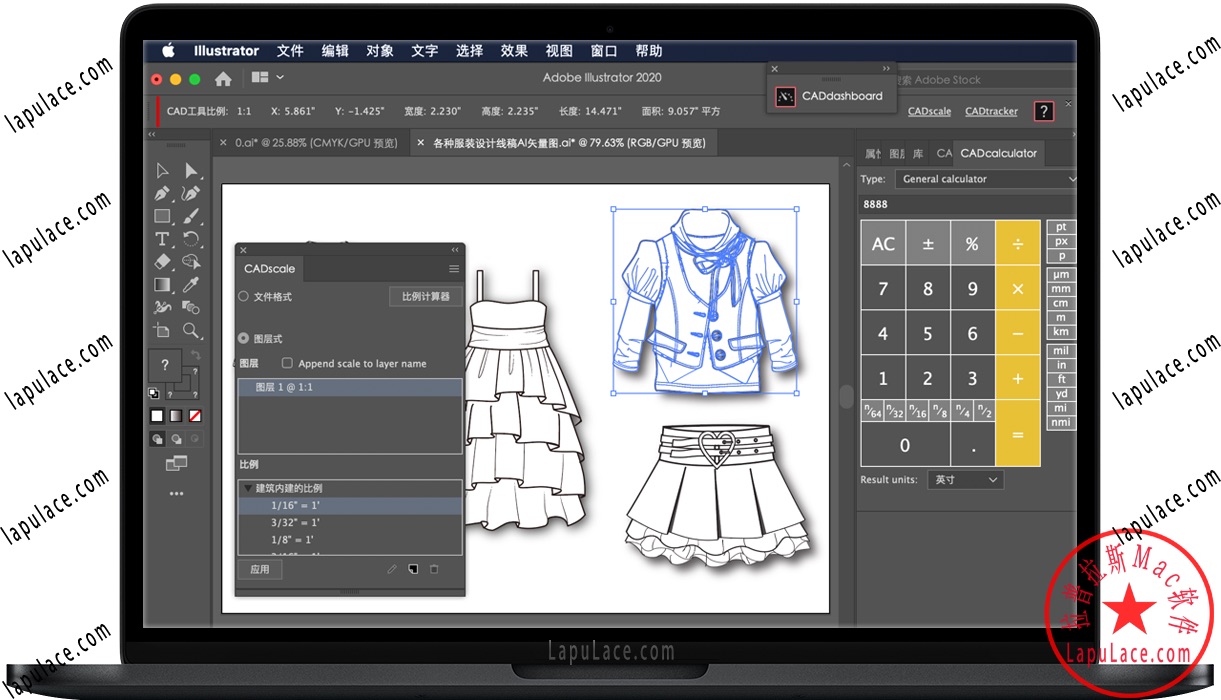Open the CADscale panel flyout menu
Viewport: 1221px width, 700px height.
coord(454,268)
